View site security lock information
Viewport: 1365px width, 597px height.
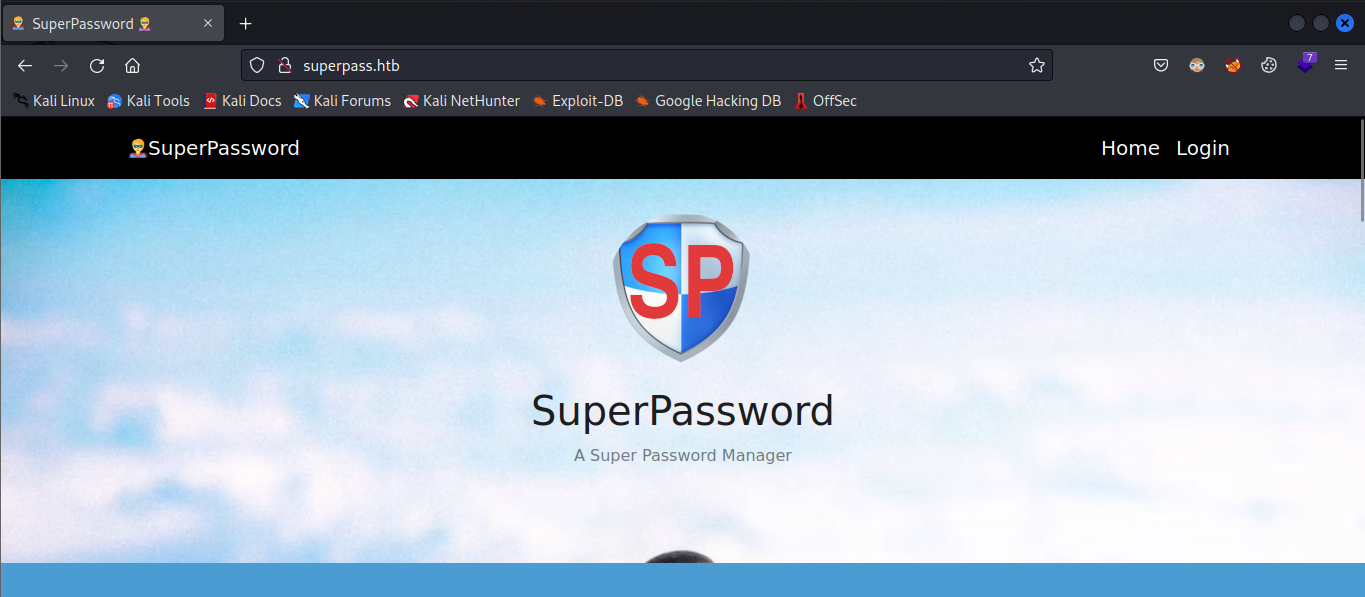pyautogui.click(x=284, y=66)
